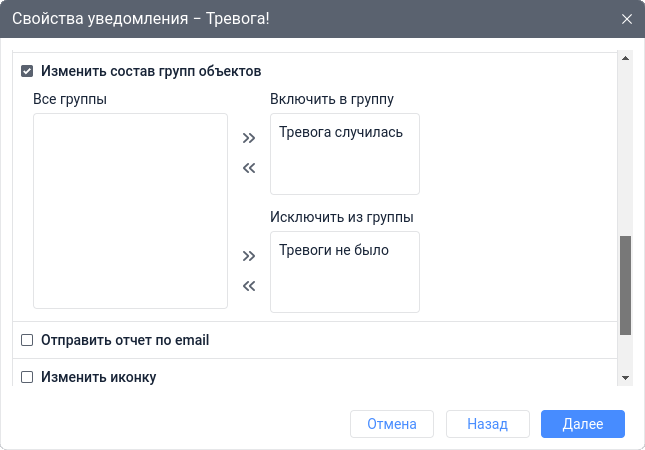Click the 'Отмена' button
645x450 pixels.
391,424
